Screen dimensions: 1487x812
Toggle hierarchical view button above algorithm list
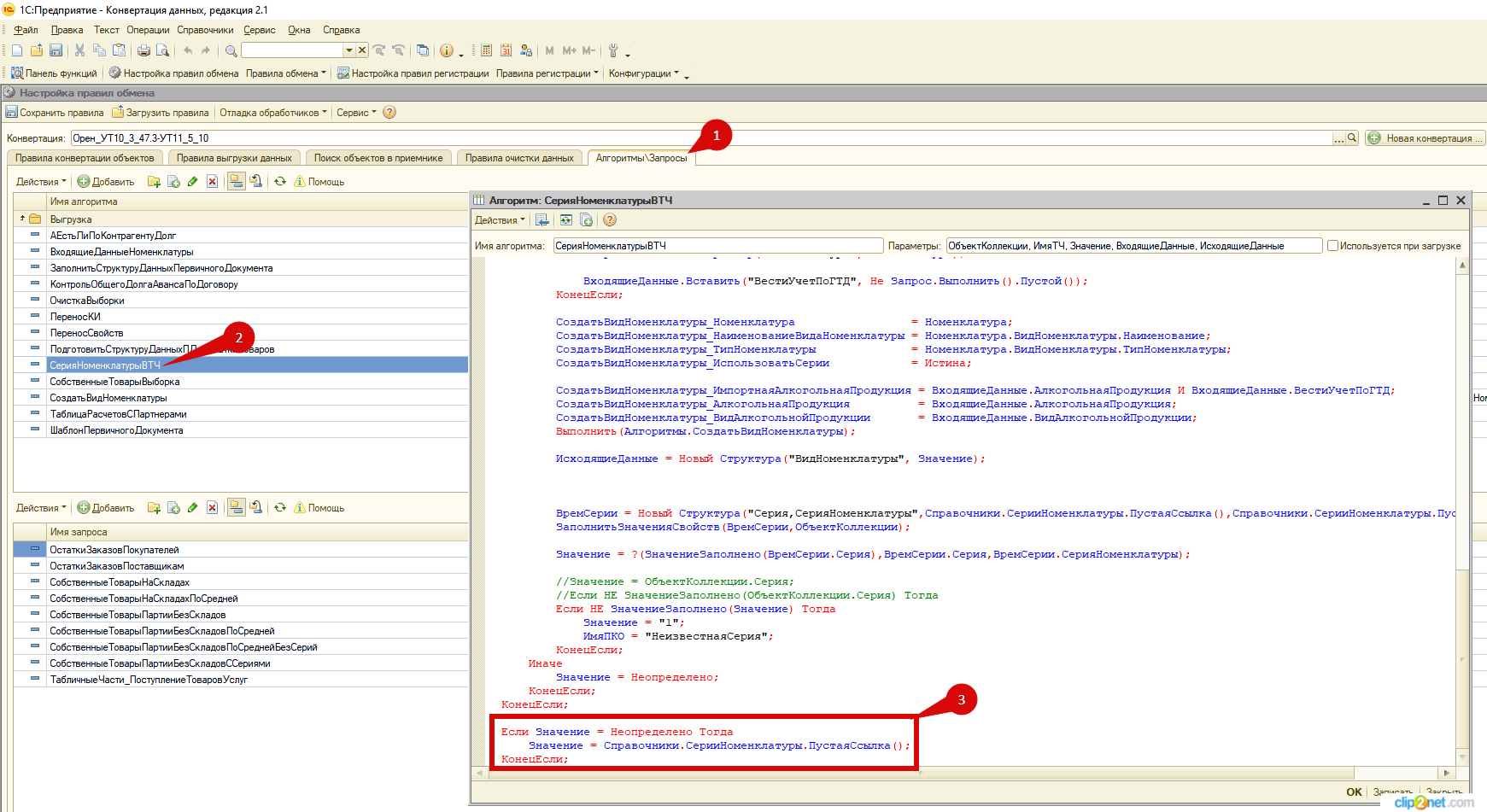coord(236,182)
